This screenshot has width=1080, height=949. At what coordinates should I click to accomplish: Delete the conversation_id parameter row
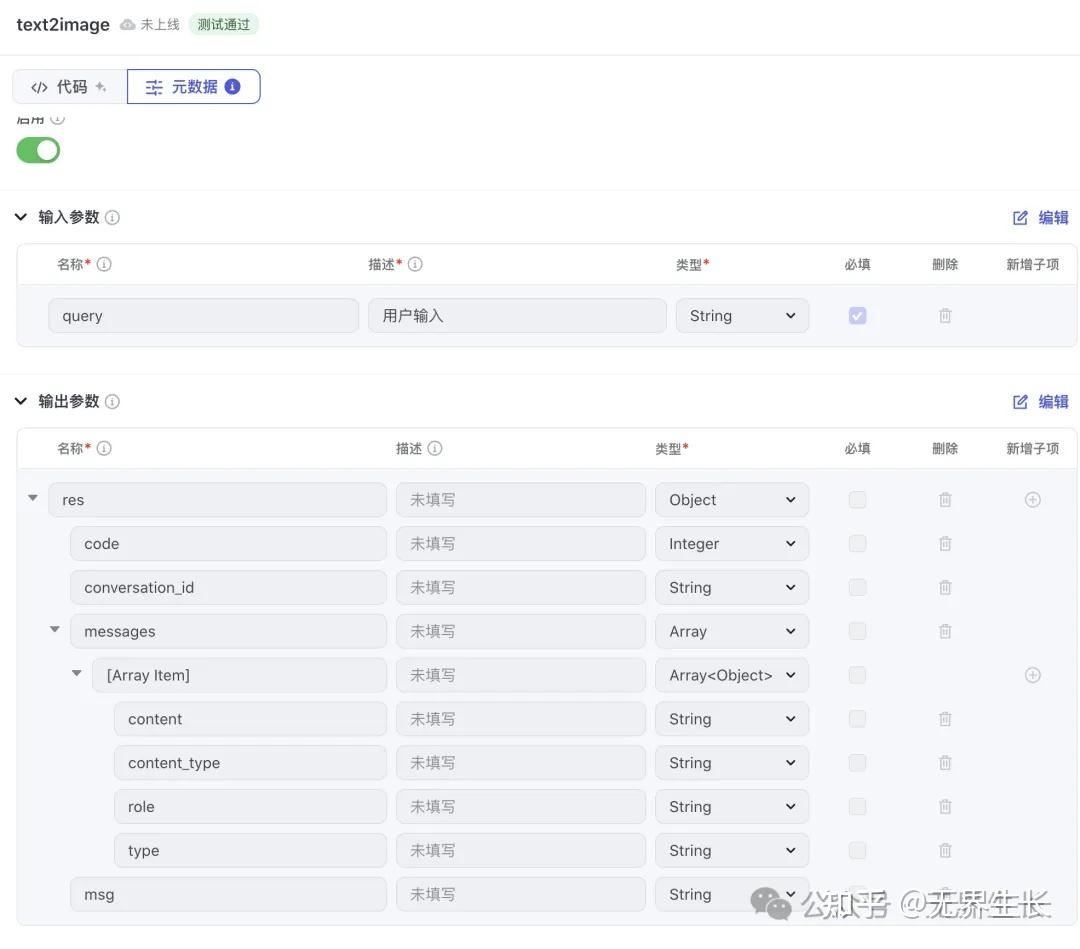(x=945, y=587)
